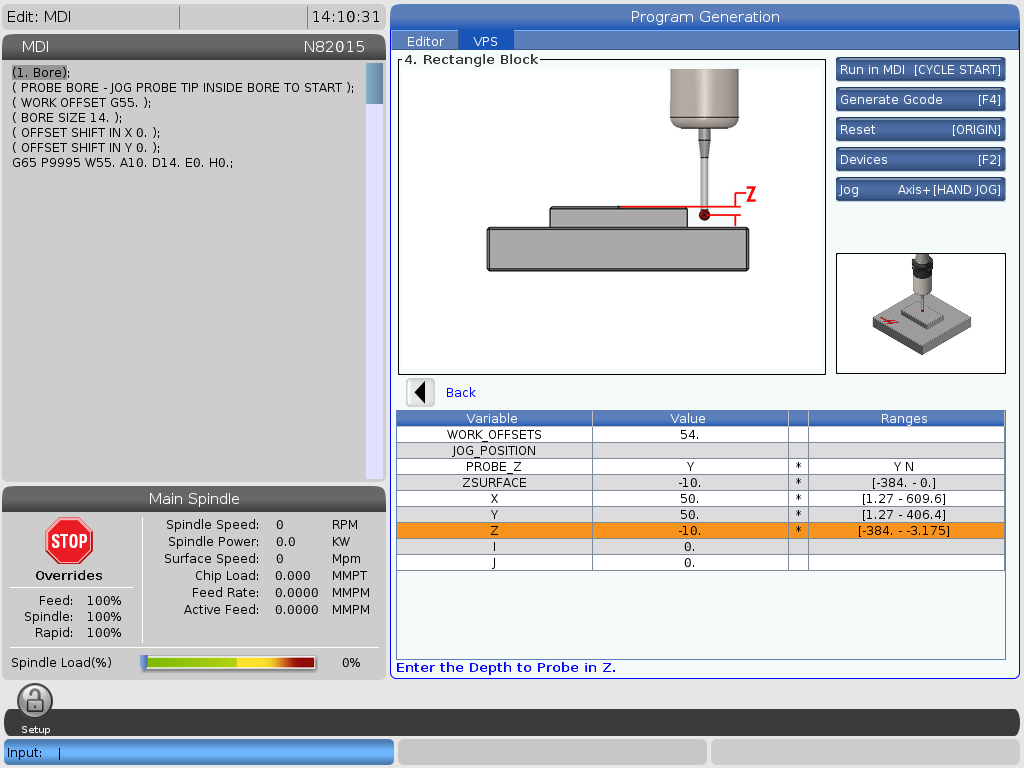Viewport: 1024px width, 768px height.
Task: Click the (1. Bore) program line
Action: [x=40, y=72]
